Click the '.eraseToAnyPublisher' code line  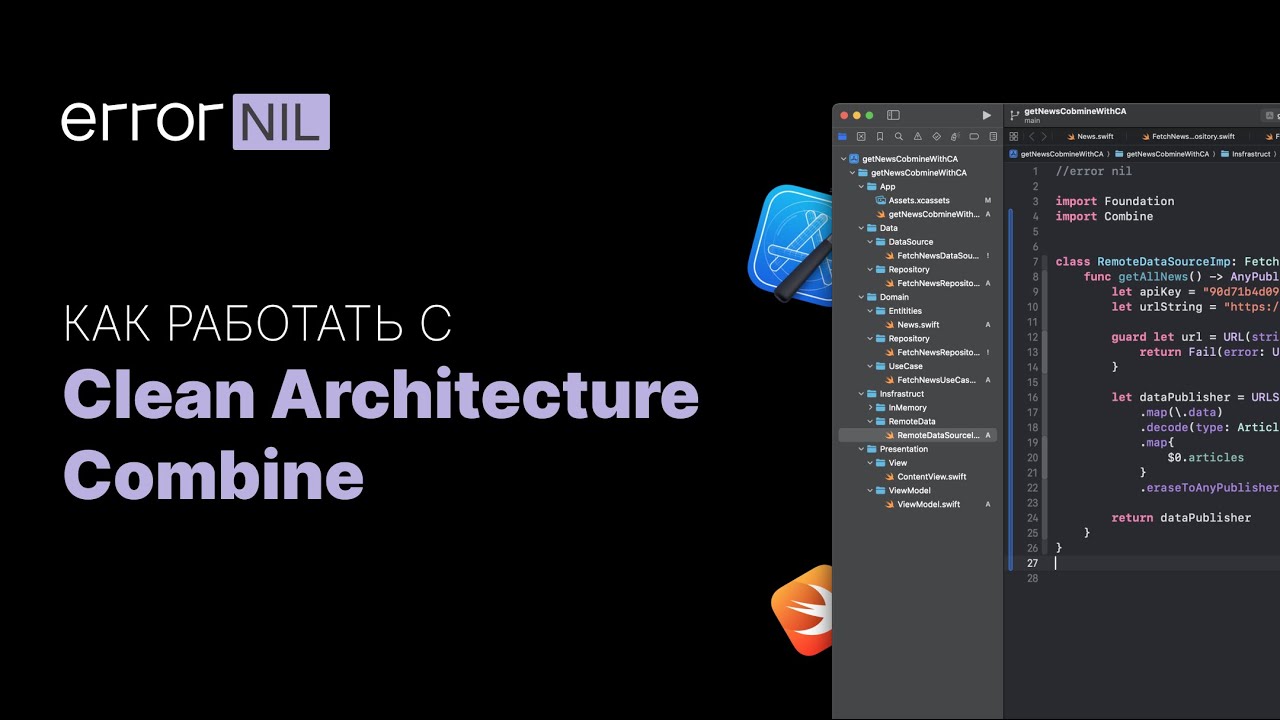[1209, 488]
